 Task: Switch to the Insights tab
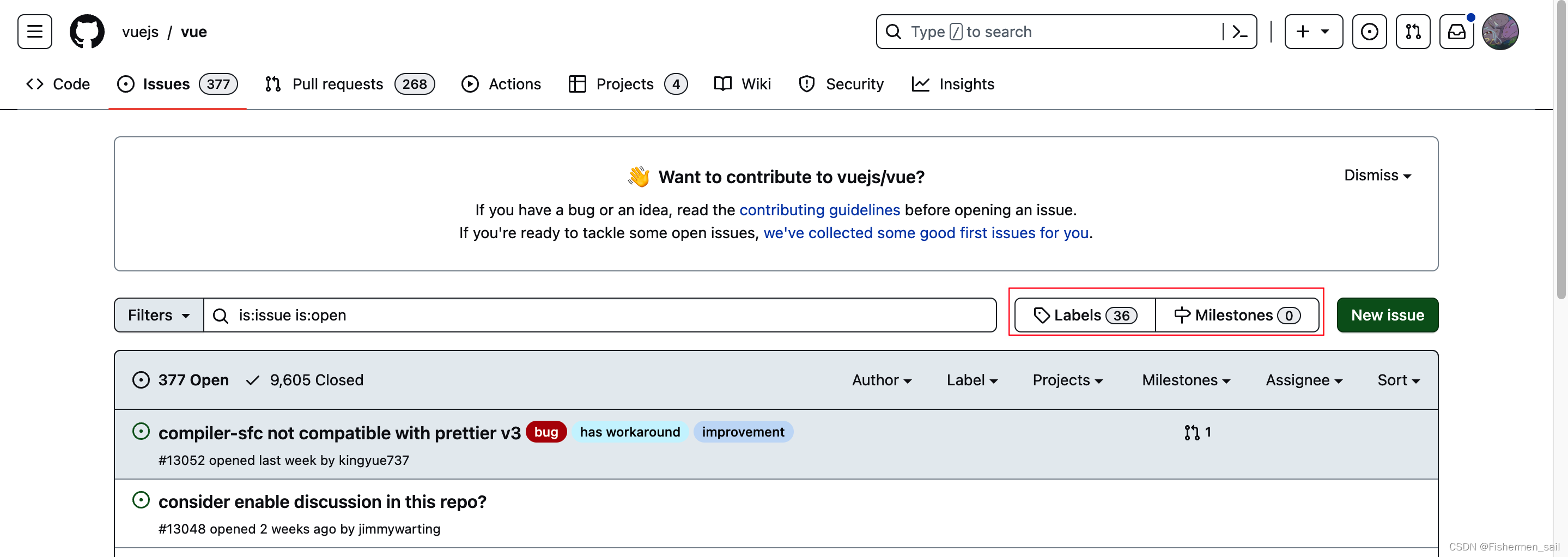953,84
